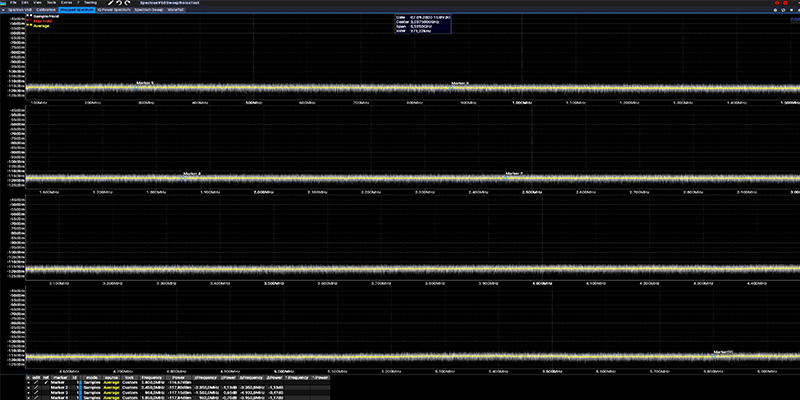Select the Wrapped Spectrum tab
800x400 pixels.
tap(77, 10)
